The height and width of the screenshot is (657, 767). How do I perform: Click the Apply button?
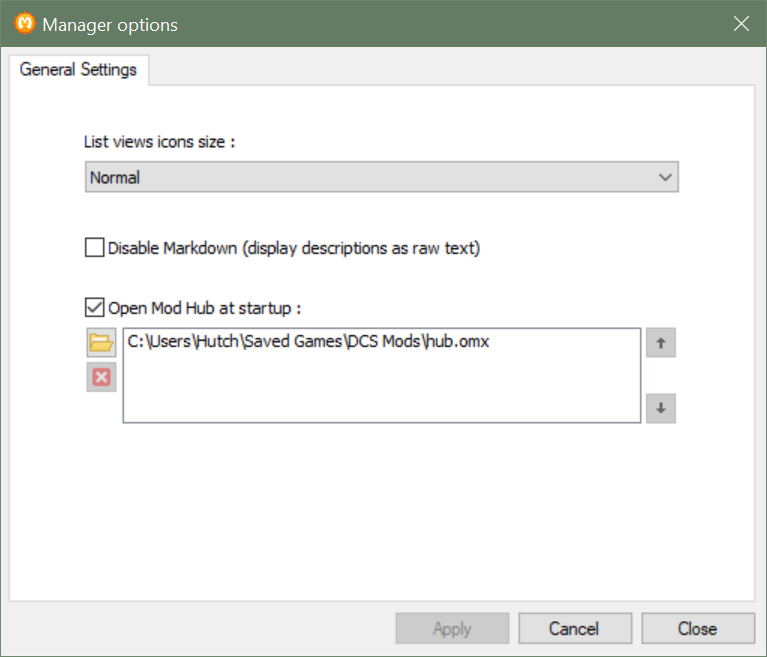click(452, 628)
